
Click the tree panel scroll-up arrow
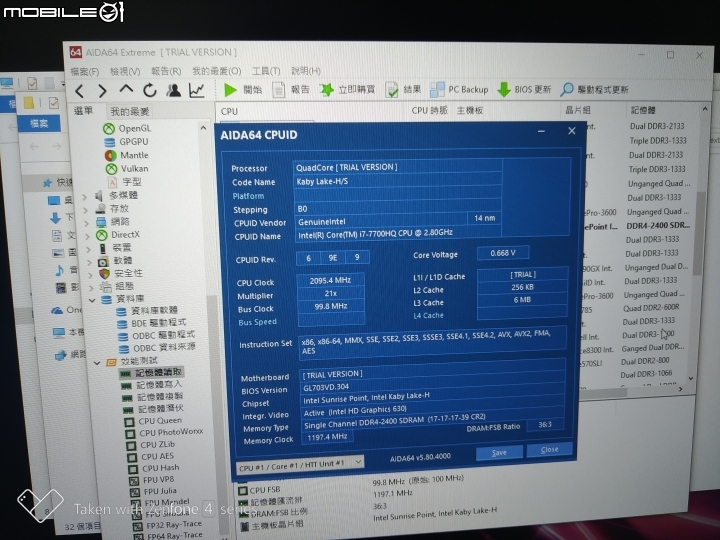203,128
